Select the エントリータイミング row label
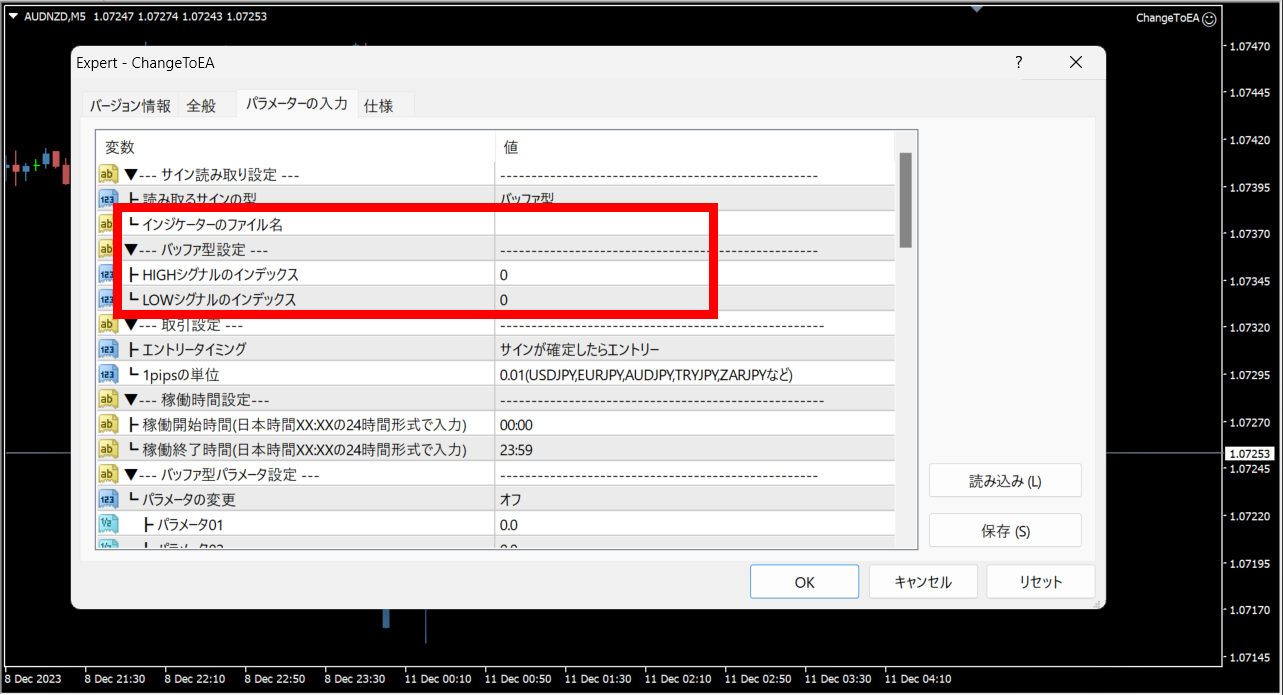 click(188, 350)
